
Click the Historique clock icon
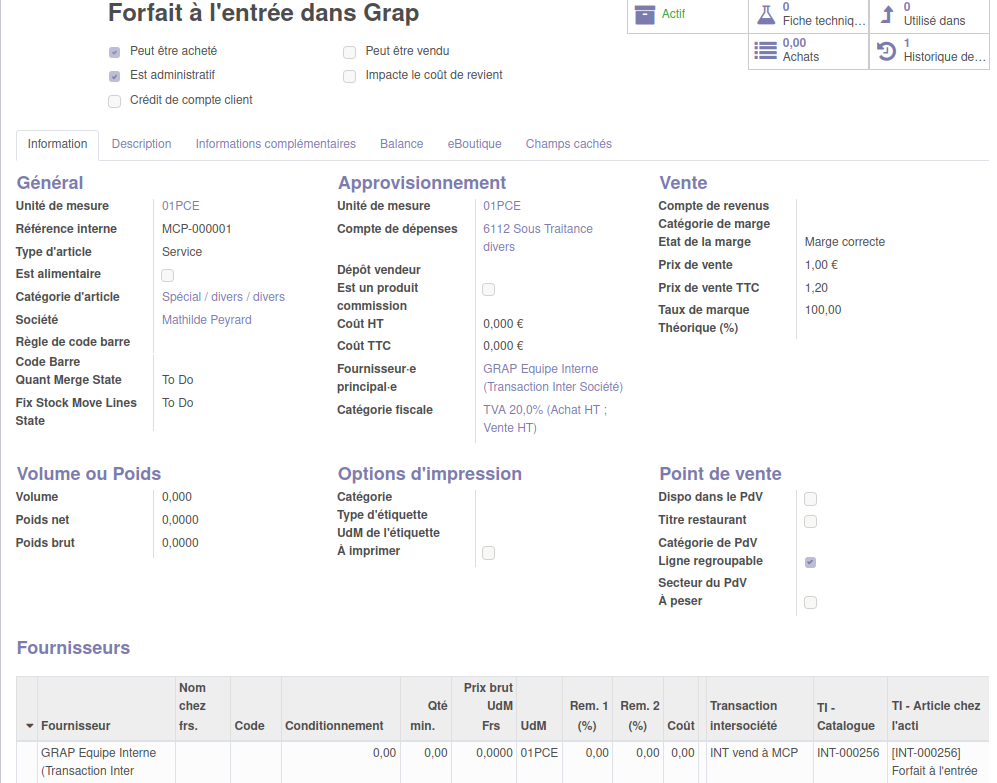point(886,51)
